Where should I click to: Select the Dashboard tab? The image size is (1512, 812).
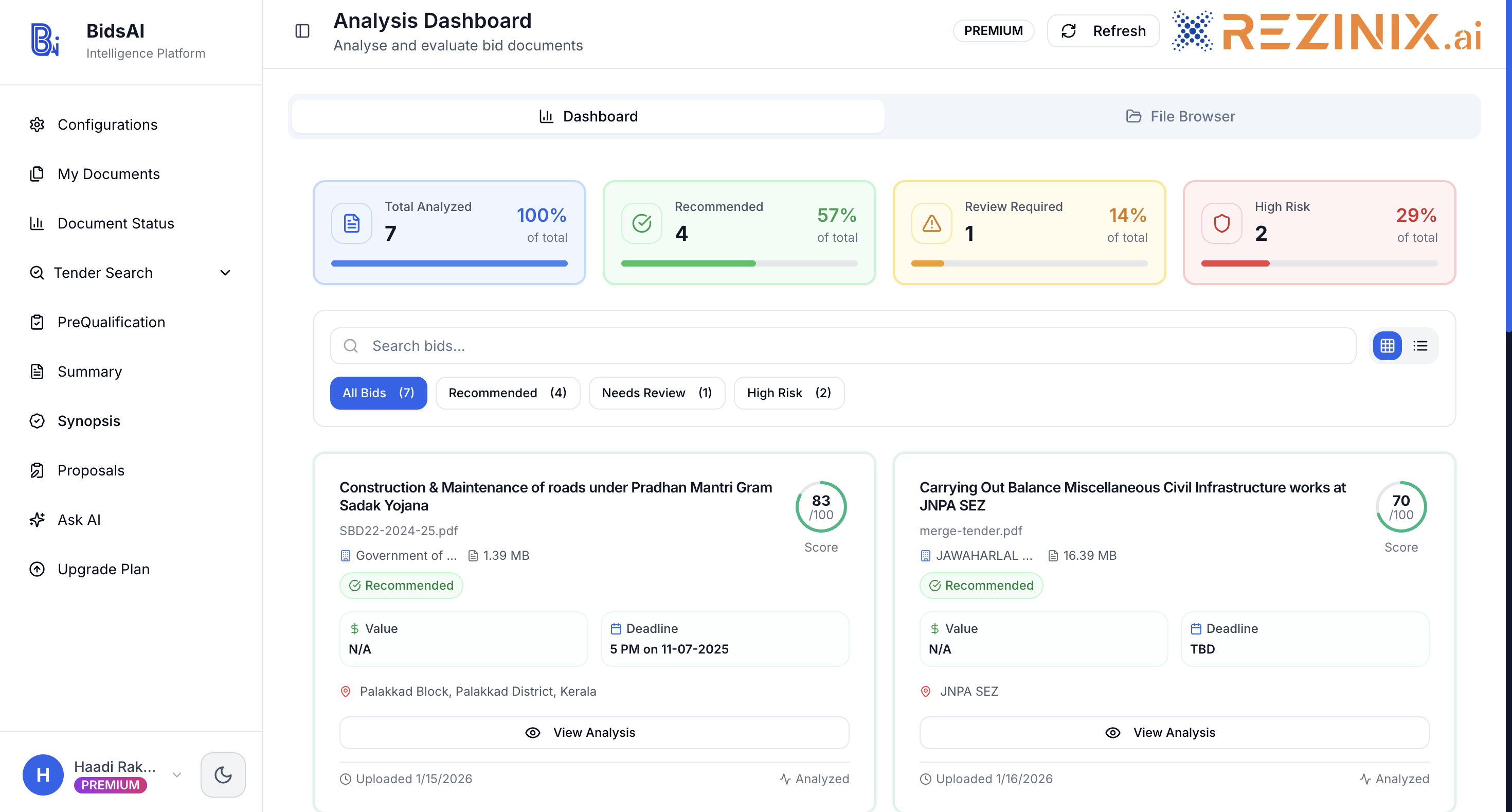coord(588,116)
